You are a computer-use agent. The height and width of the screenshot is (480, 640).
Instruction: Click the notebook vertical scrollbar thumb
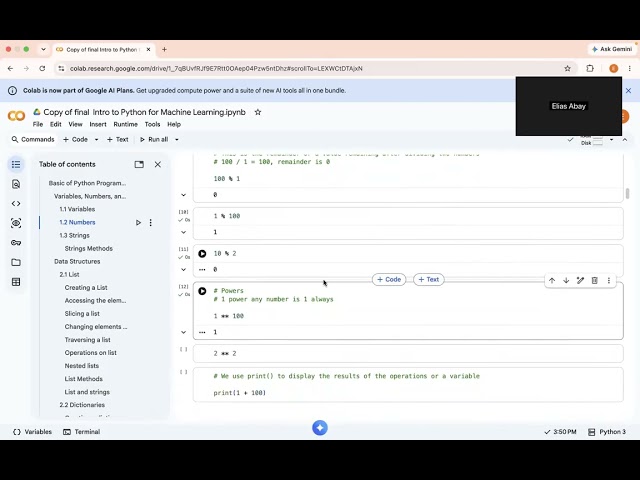627,193
